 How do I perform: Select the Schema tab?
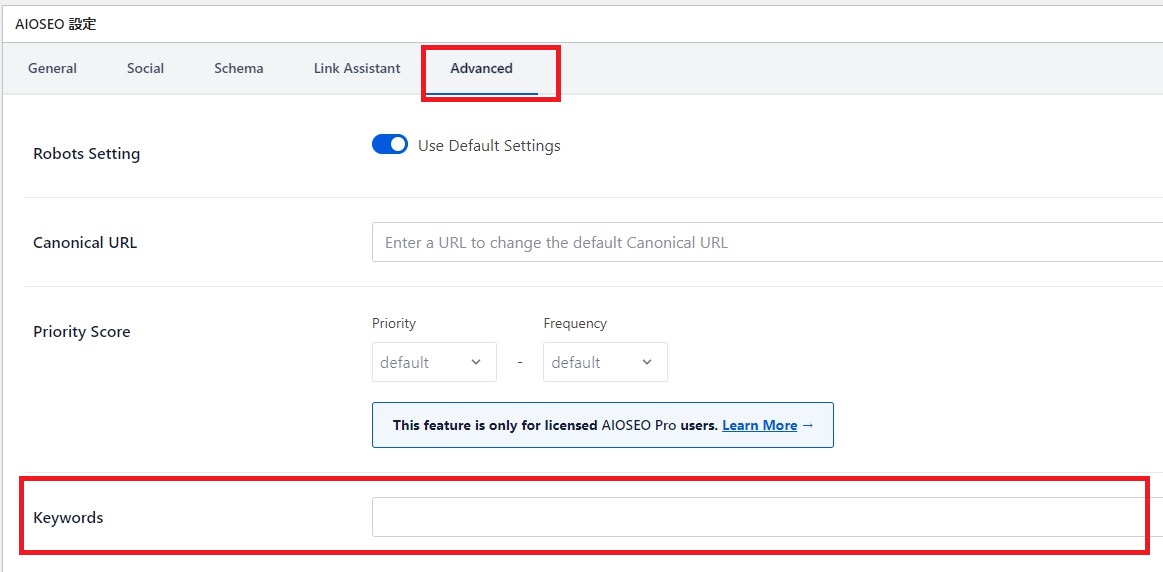pyautogui.click(x=239, y=68)
